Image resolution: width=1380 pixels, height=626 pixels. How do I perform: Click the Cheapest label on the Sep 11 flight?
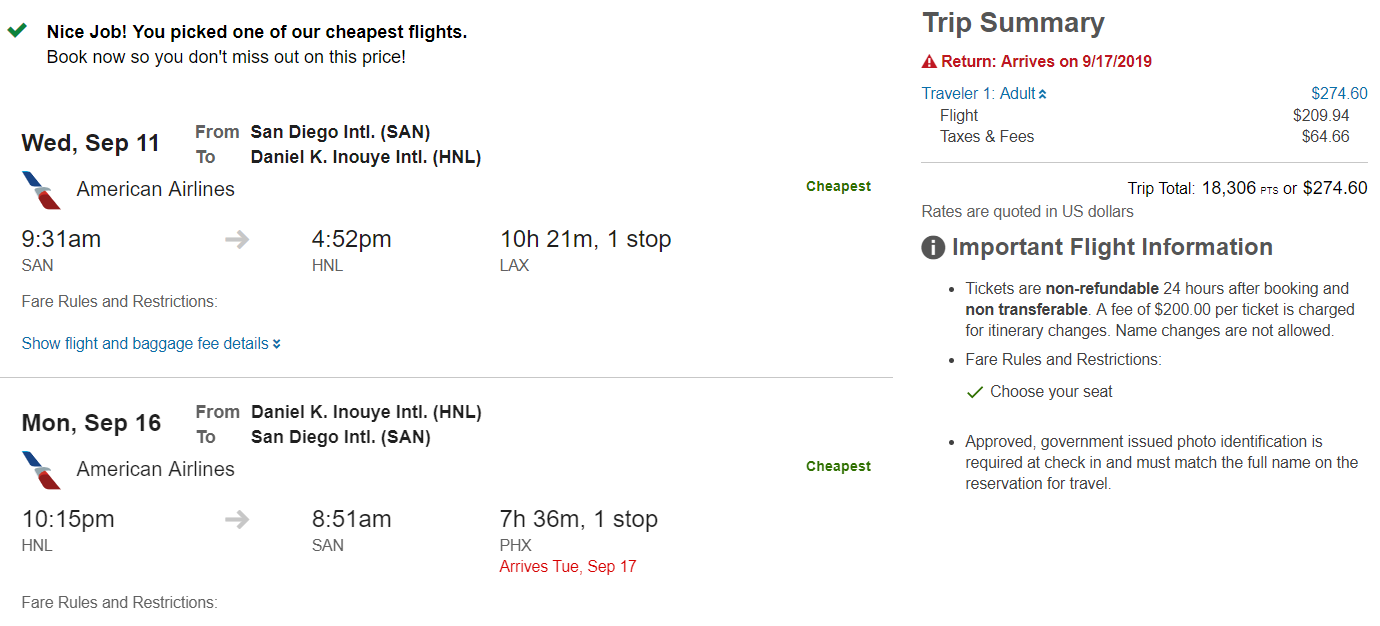[x=838, y=186]
